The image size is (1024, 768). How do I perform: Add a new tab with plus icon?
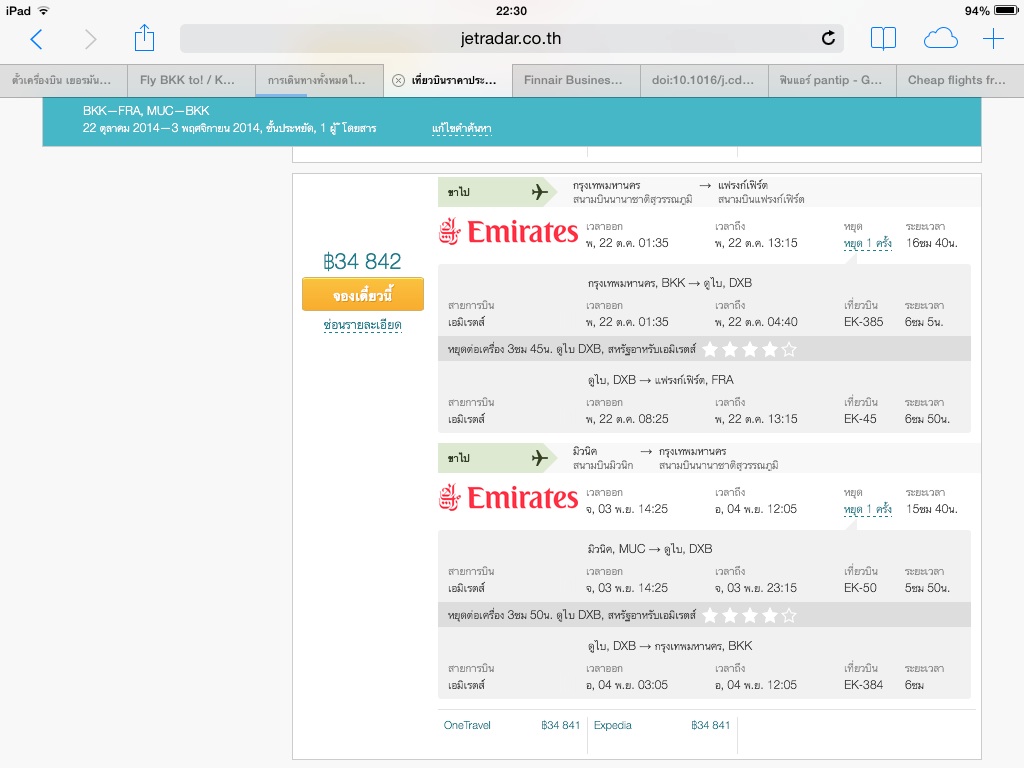(993, 39)
